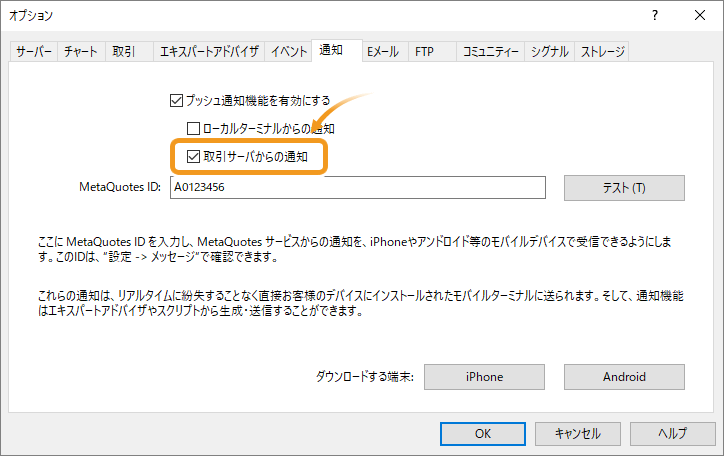Switch to the コミュニティー tab
Viewport: 724px width, 456px height.
[x=490, y=51]
